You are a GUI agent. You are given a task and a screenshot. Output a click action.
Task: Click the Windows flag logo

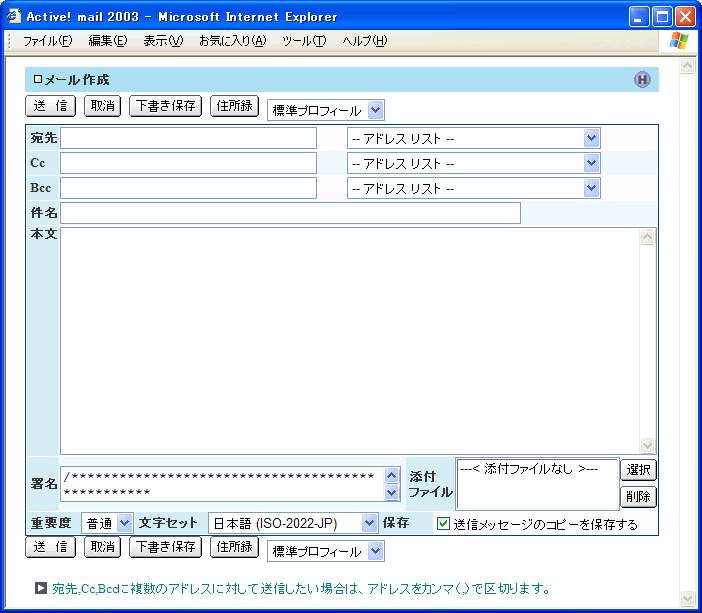pyautogui.click(x=679, y=41)
